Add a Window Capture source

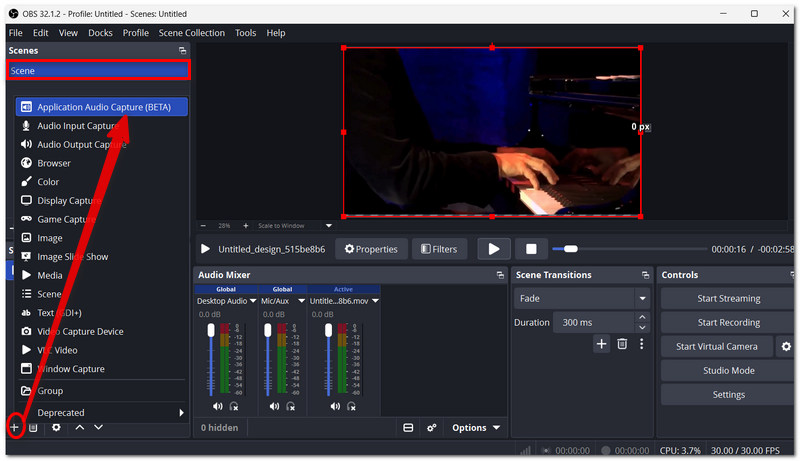(102, 369)
